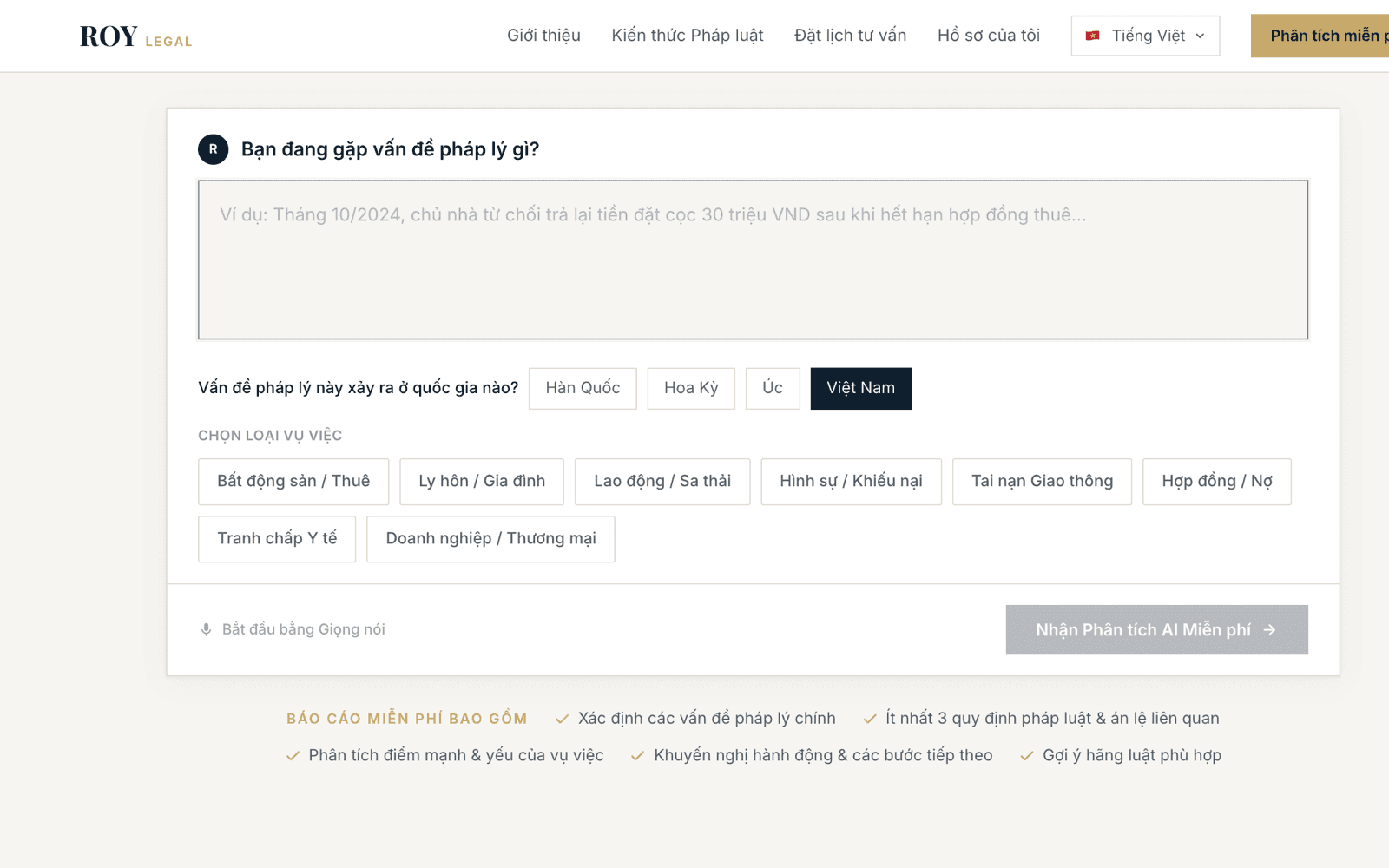
Task: Click the microphone voice icon
Action: (x=206, y=629)
